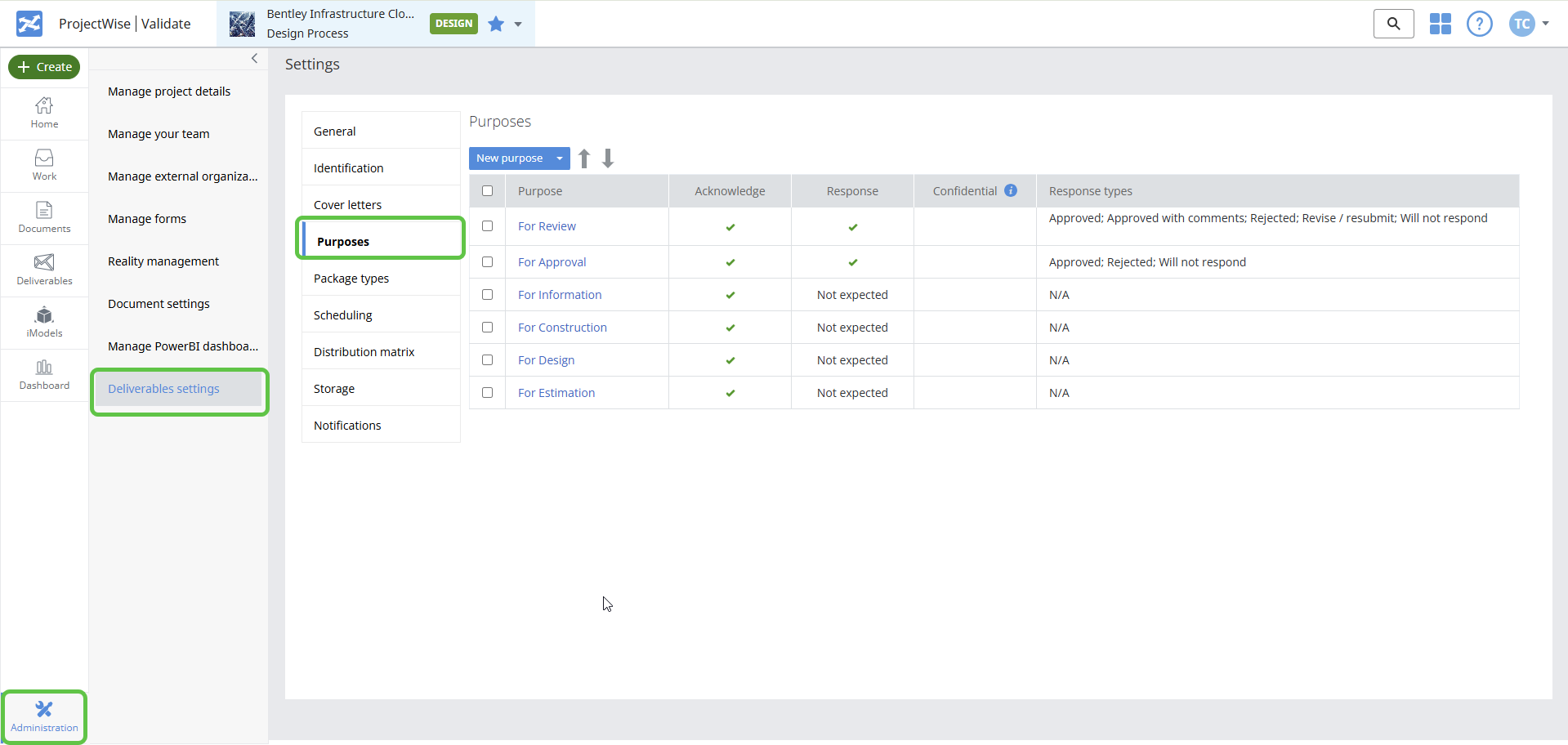The height and width of the screenshot is (745, 1568).
Task: Open the New purpose dropdown arrow
Action: [x=560, y=158]
